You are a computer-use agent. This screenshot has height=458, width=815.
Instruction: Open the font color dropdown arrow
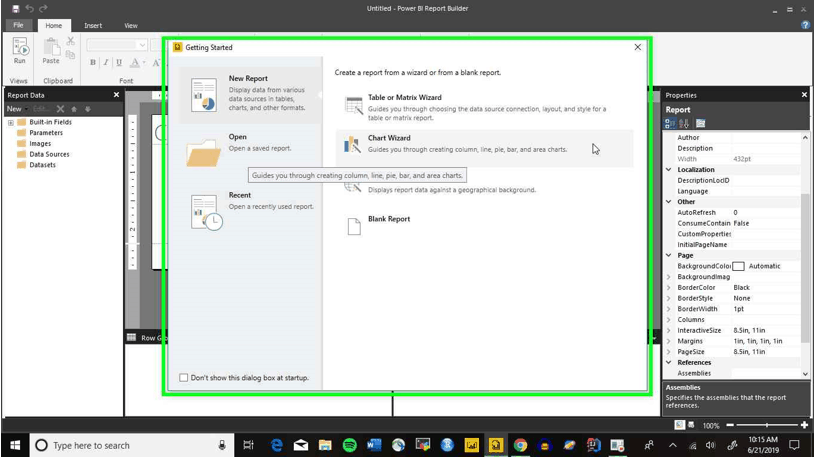click(x=144, y=63)
